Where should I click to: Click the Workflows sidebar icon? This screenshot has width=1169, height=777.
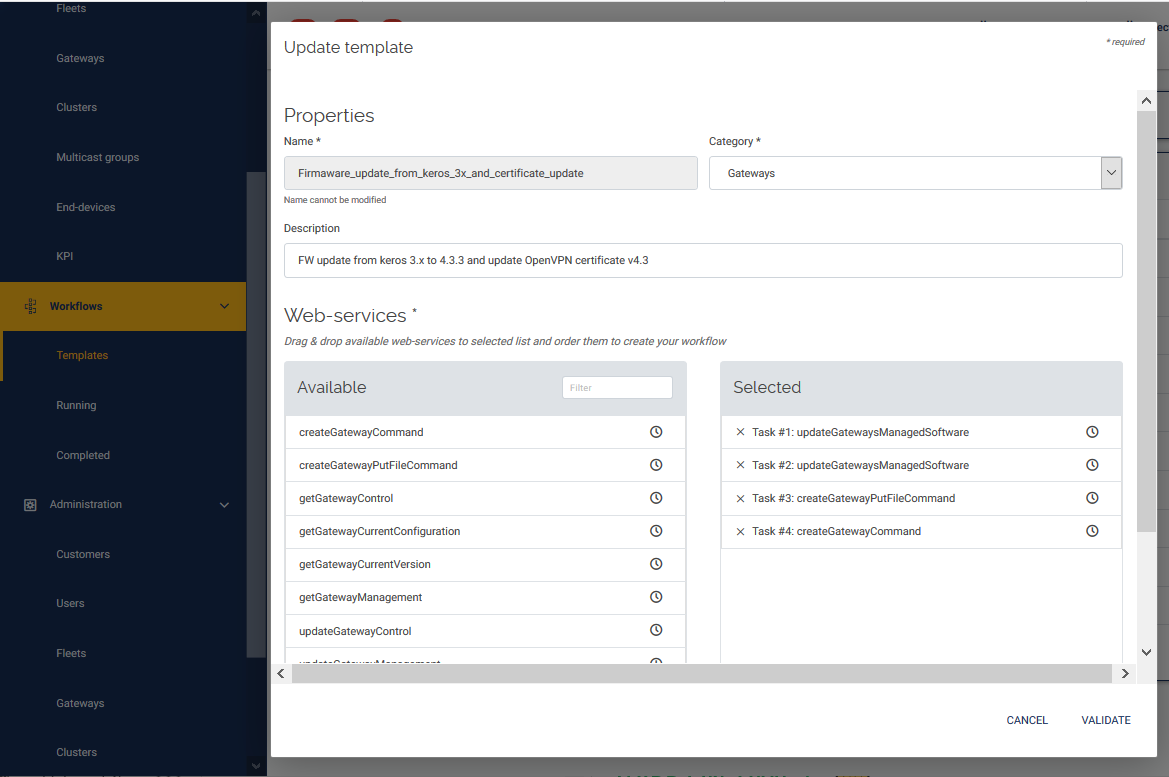click(x=30, y=306)
